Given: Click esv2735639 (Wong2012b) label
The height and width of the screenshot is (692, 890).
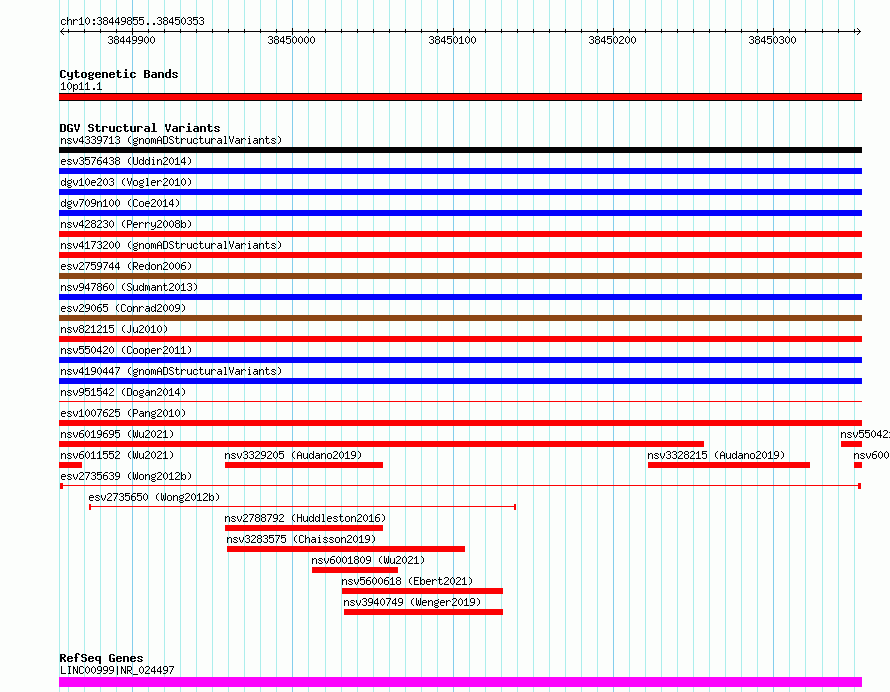Looking at the screenshot, I should [126, 476].
